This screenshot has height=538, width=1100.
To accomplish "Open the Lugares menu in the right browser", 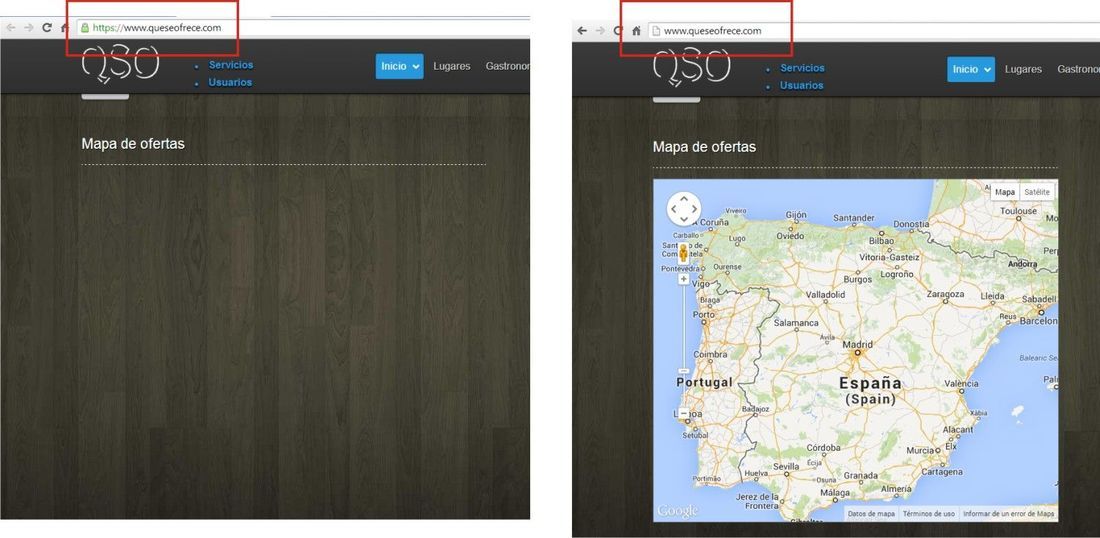I will (x=1024, y=69).
